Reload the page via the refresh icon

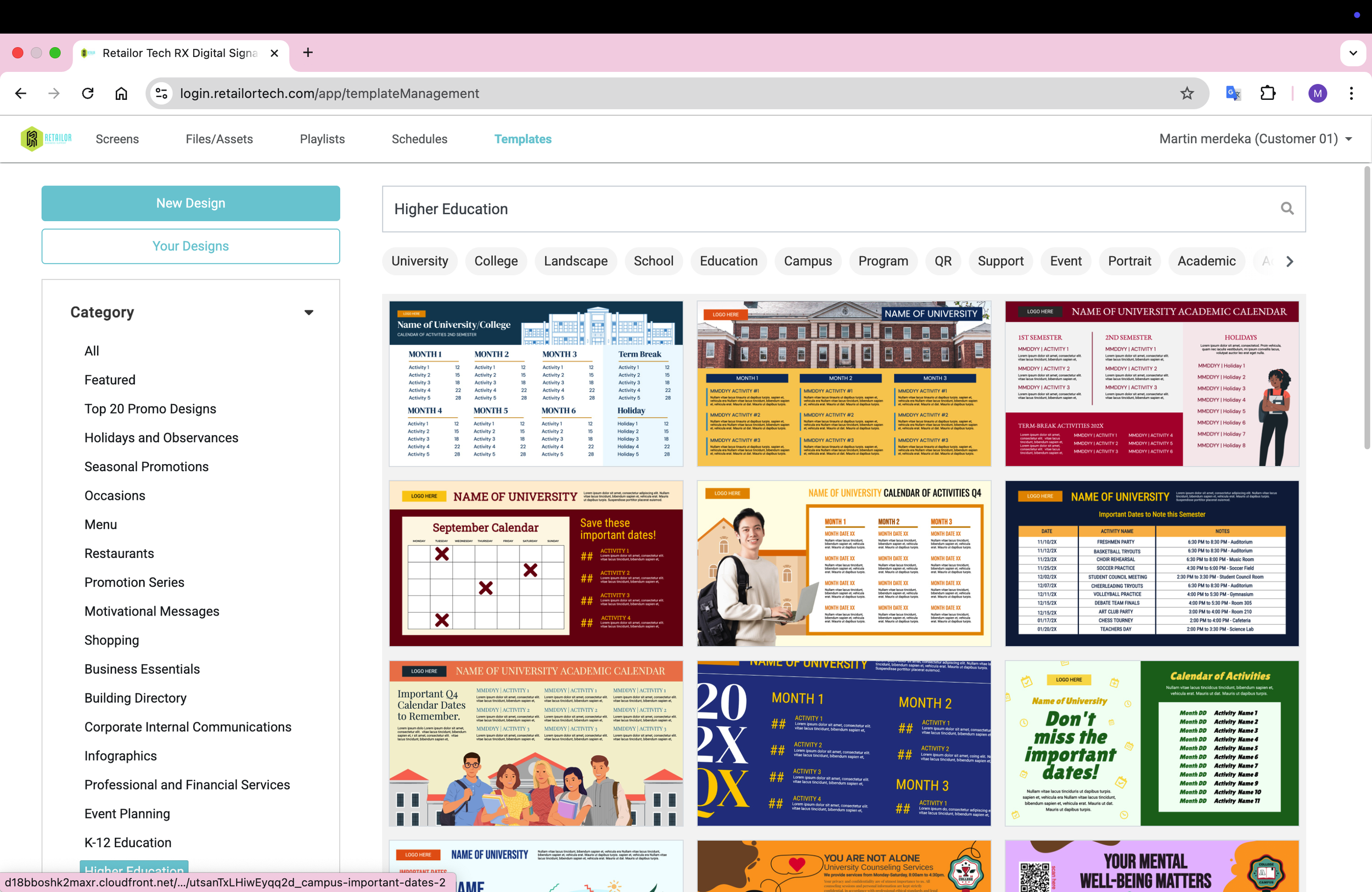pyautogui.click(x=88, y=93)
